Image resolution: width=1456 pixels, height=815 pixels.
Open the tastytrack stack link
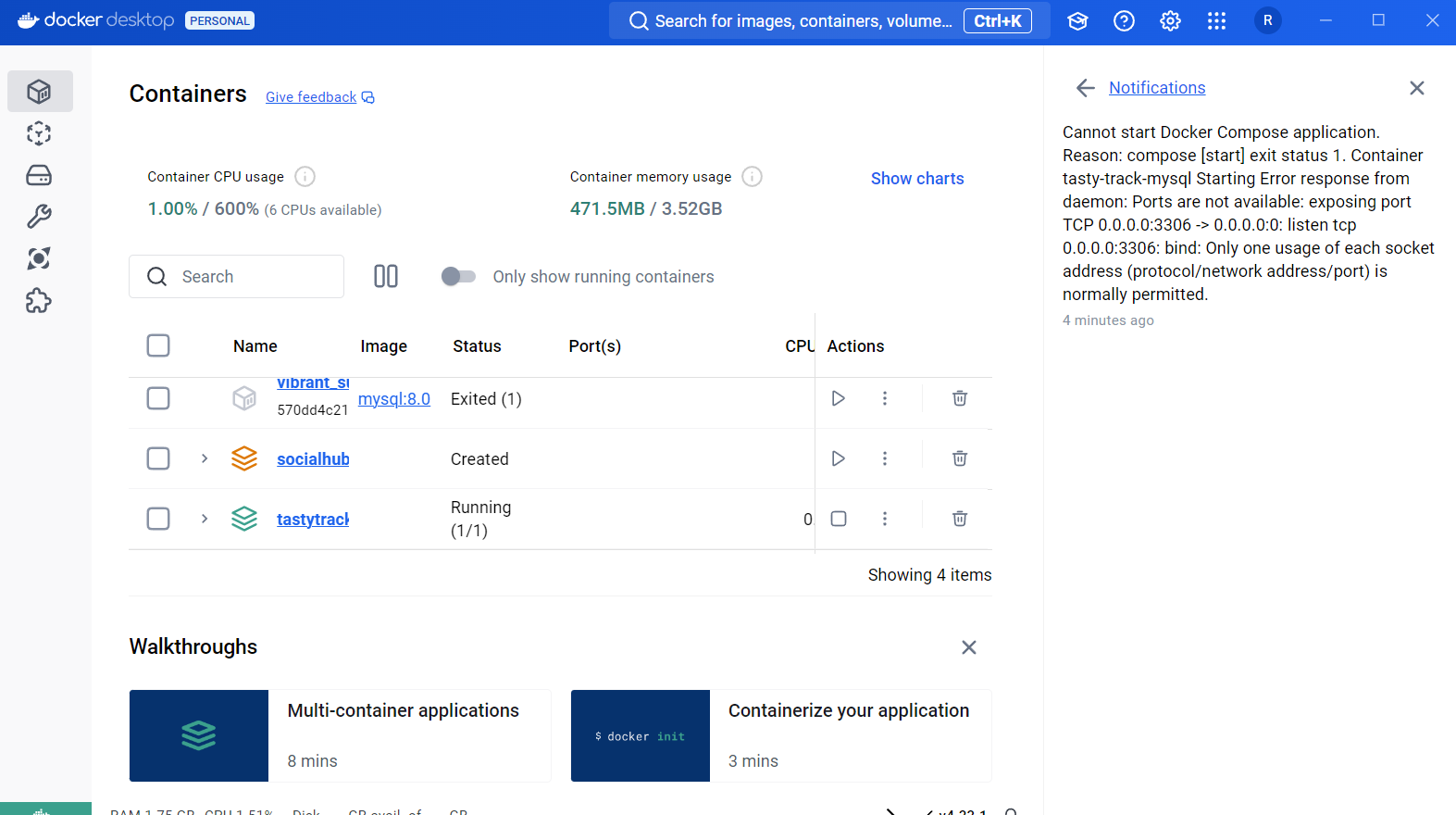tap(313, 520)
